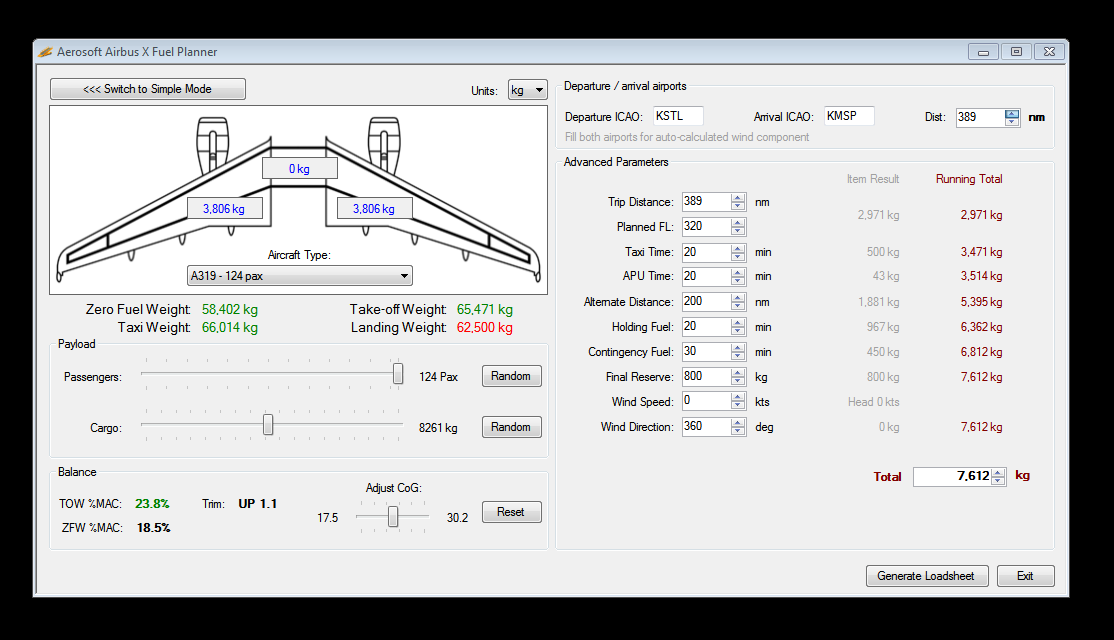Decrease Total fuel using down spinner
Viewport: 1114px width, 640px height.
[997, 482]
